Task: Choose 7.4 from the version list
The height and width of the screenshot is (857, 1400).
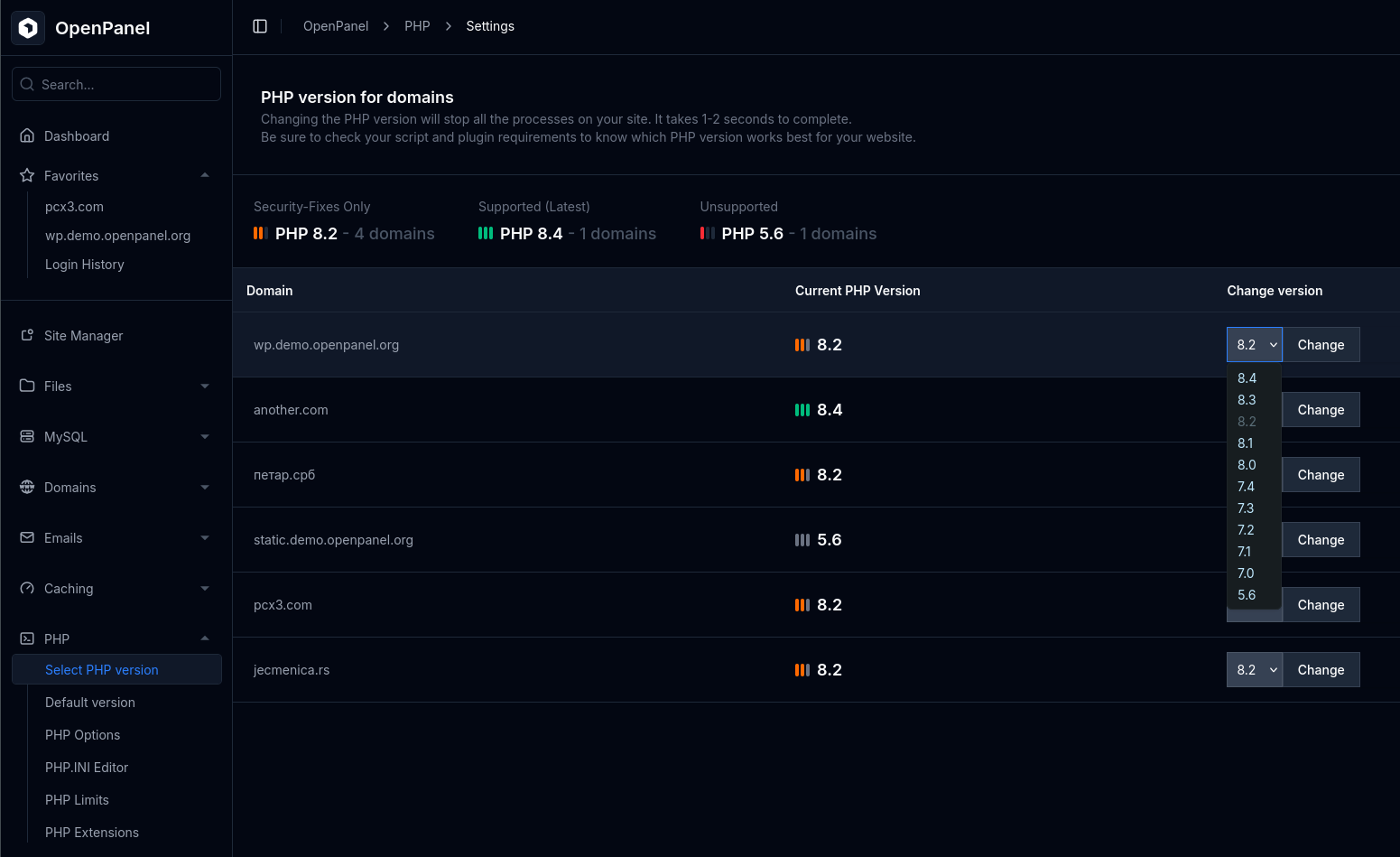Action: pos(1254,487)
